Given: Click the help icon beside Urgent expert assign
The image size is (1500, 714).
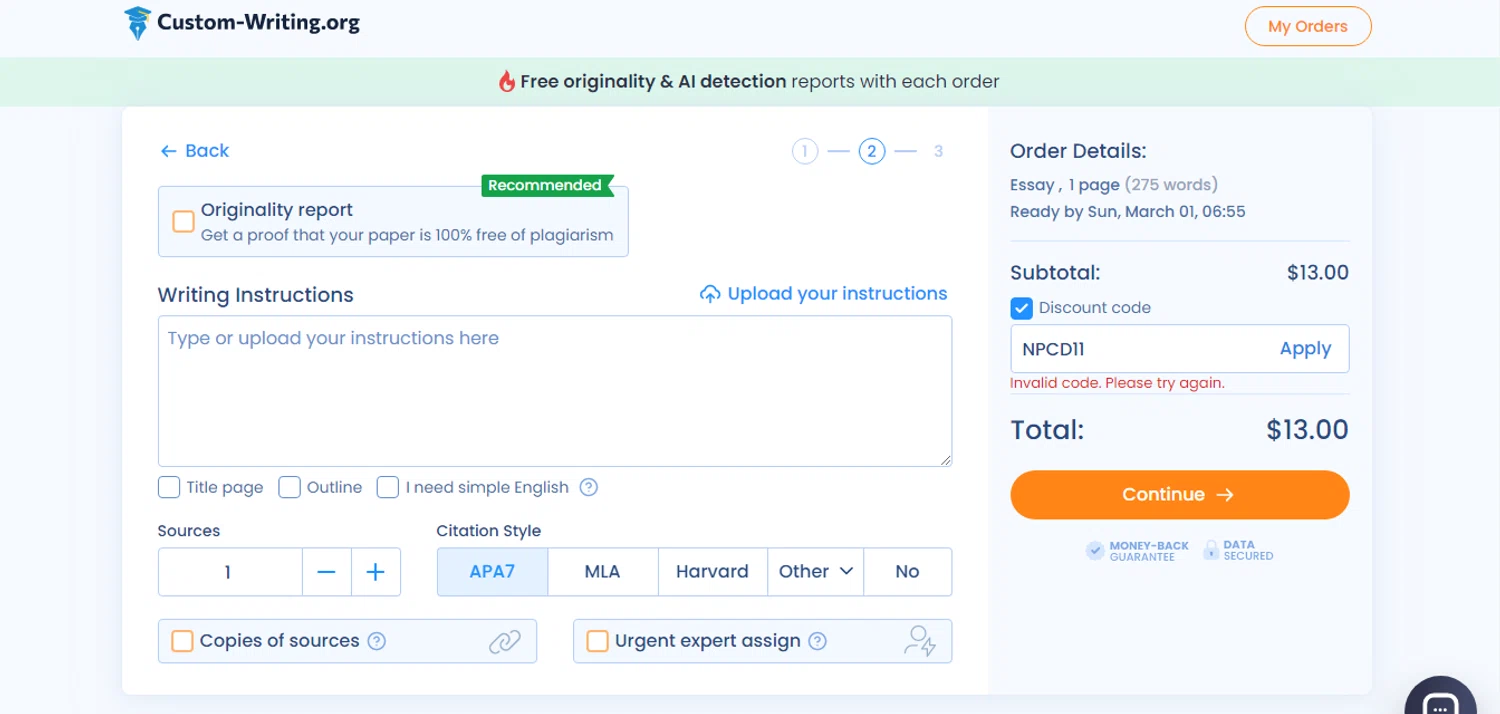Looking at the screenshot, I should (818, 641).
